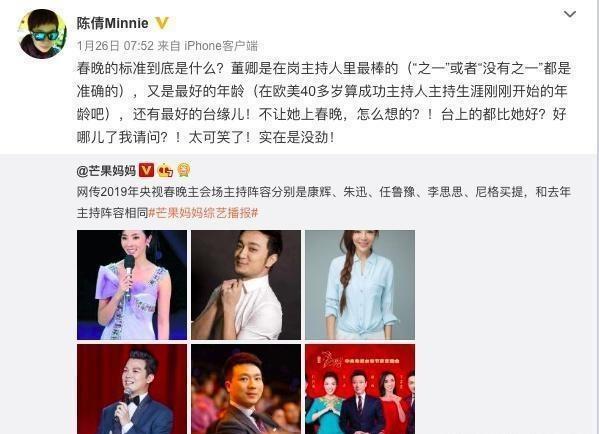This screenshot has height=434, width=599.
Task: Open the 陈倩Minnie username link
Action: click(112, 23)
